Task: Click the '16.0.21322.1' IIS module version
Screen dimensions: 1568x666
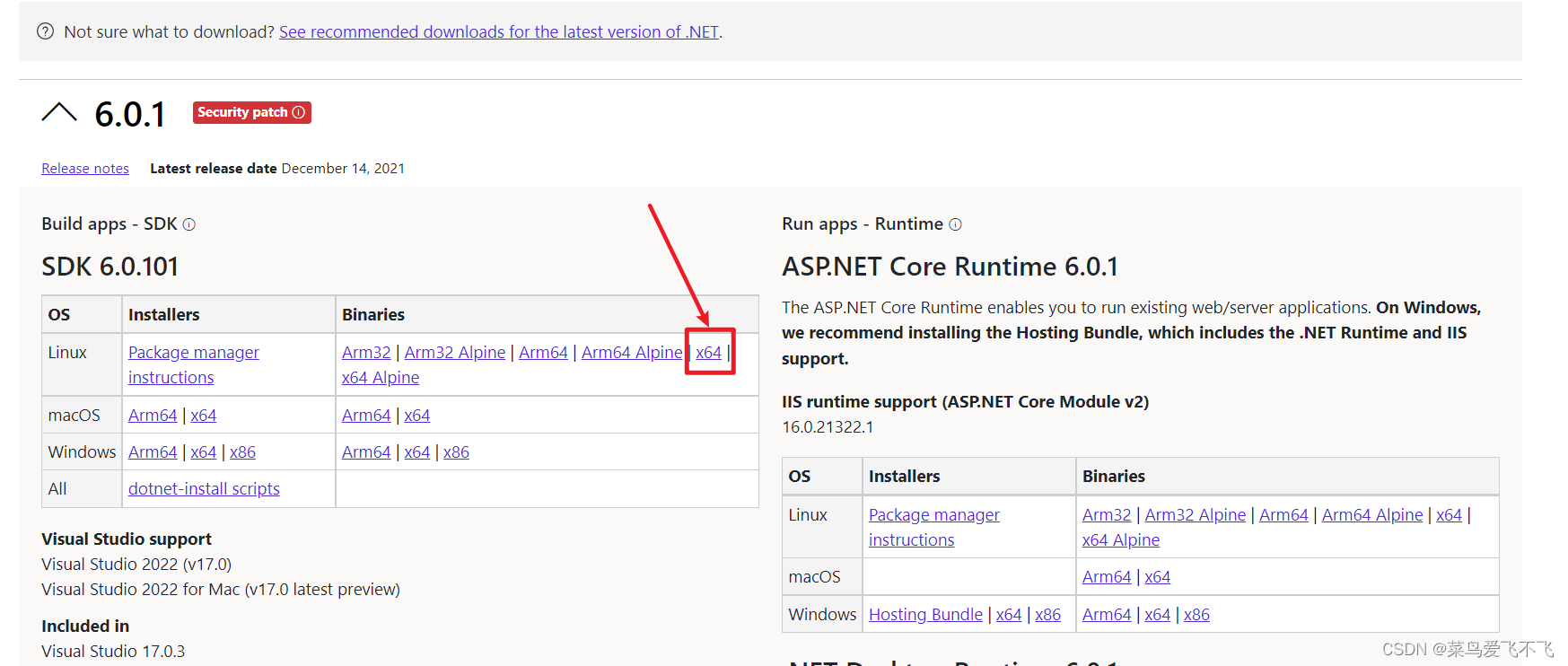Action: click(828, 427)
